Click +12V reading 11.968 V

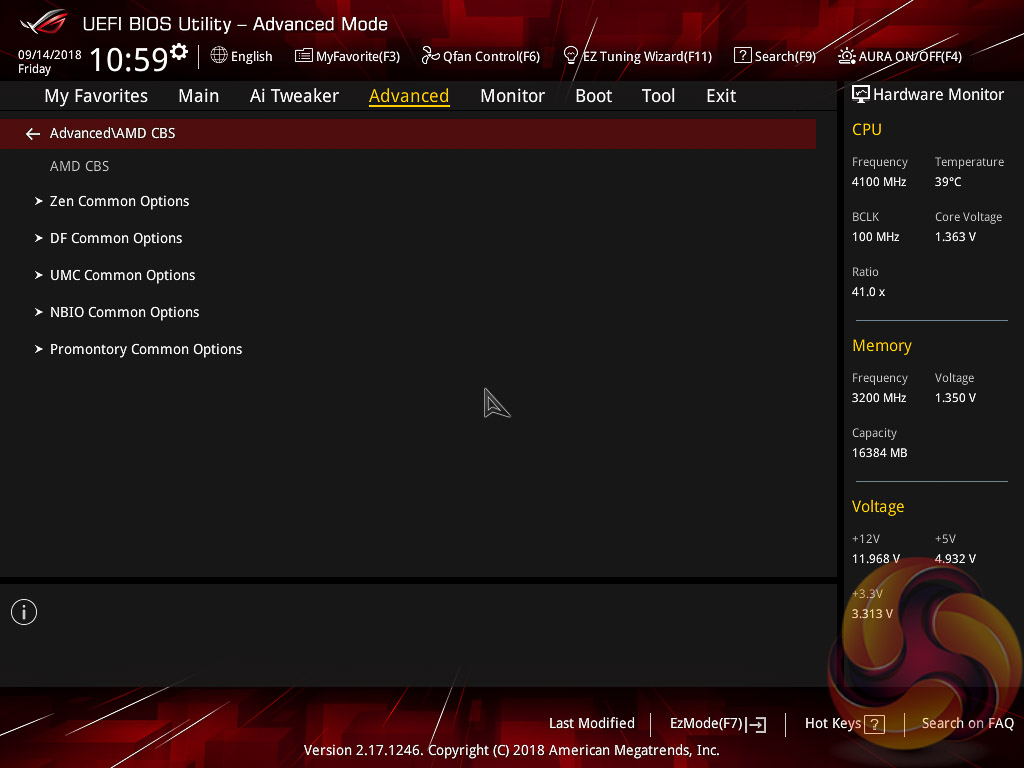pyautogui.click(x=876, y=558)
